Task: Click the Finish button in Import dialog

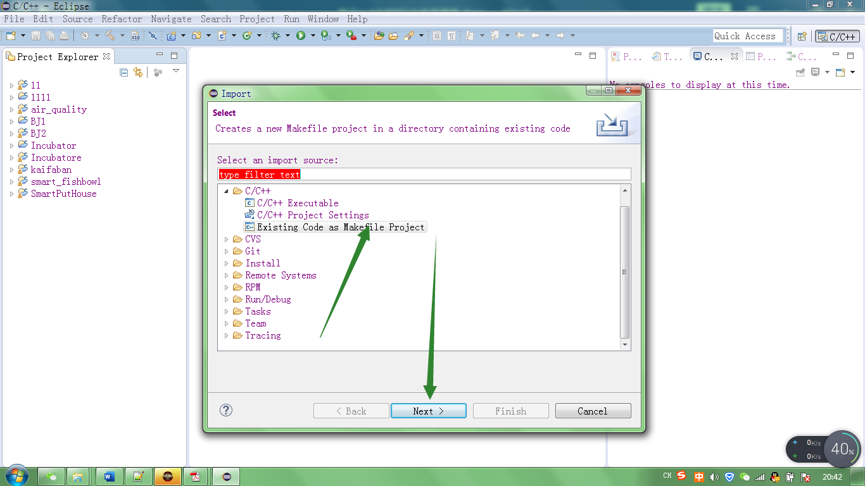Action: [510, 411]
